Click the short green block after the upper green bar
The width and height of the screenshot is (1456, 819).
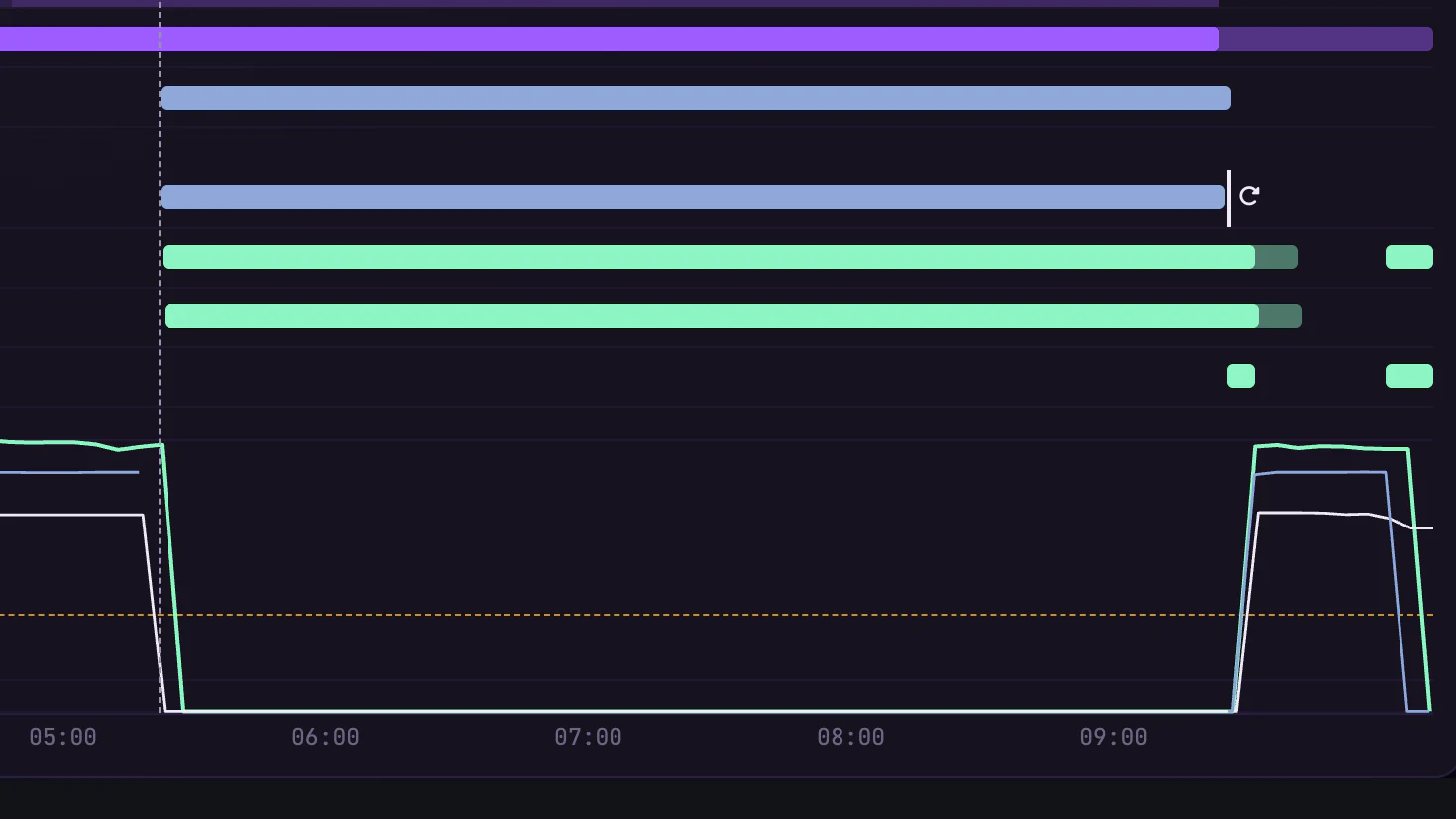click(x=1409, y=257)
